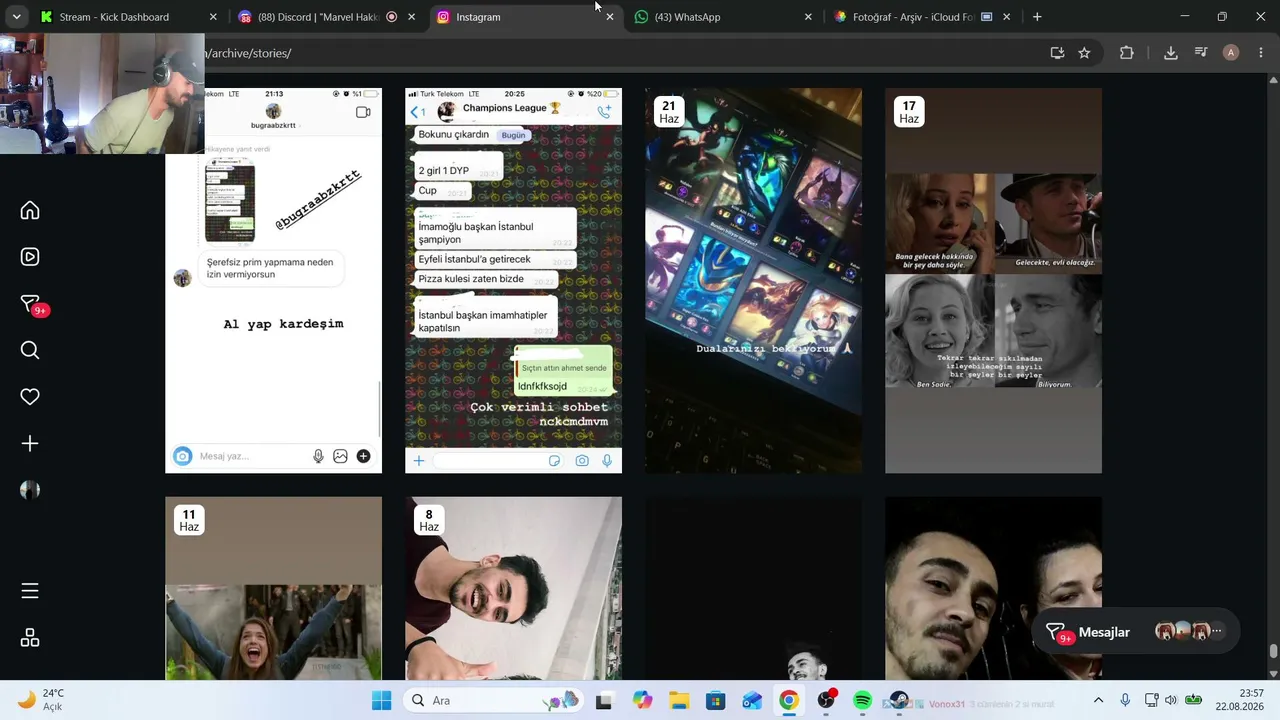
Task: Launch Copilot from the taskbar
Action: point(642,701)
